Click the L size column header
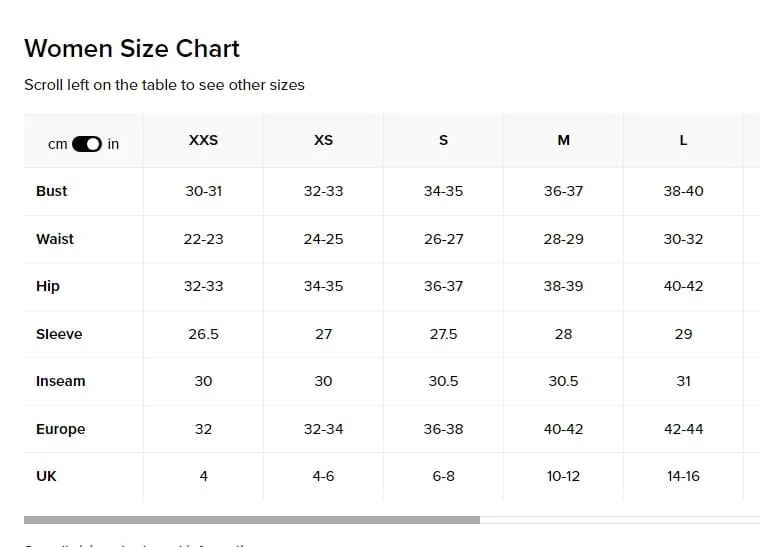This screenshot has width=760, height=547. pyautogui.click(x=683, y=140)
